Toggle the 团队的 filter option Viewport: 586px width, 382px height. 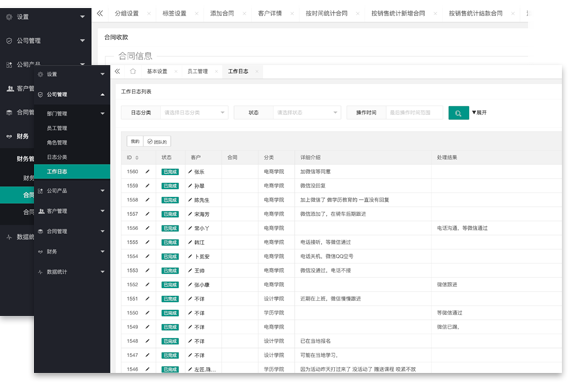coord(157,141)
